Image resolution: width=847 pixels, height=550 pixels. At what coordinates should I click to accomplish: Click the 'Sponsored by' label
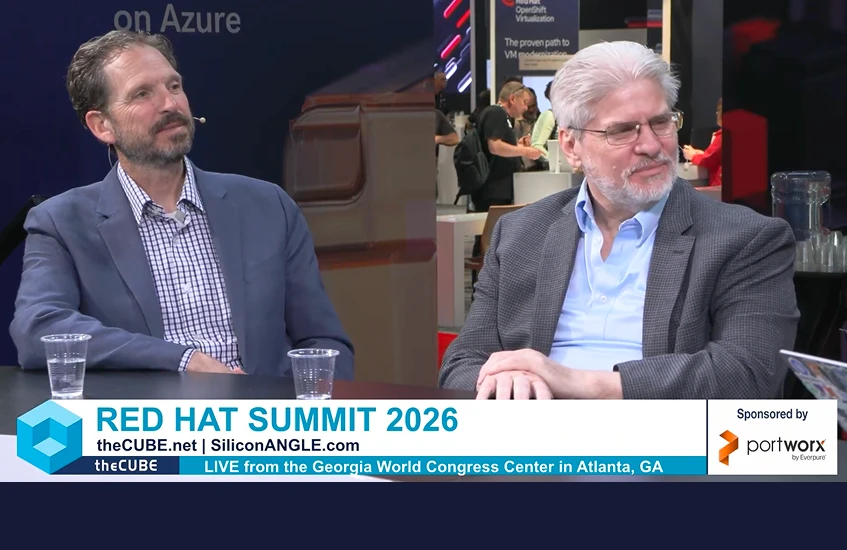tap(772, 414)
